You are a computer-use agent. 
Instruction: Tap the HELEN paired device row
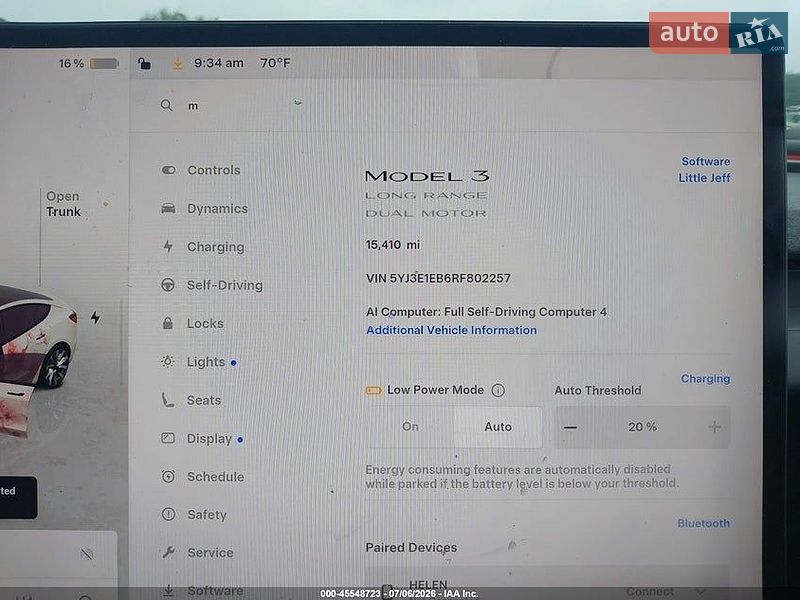[x=547, y=585]
